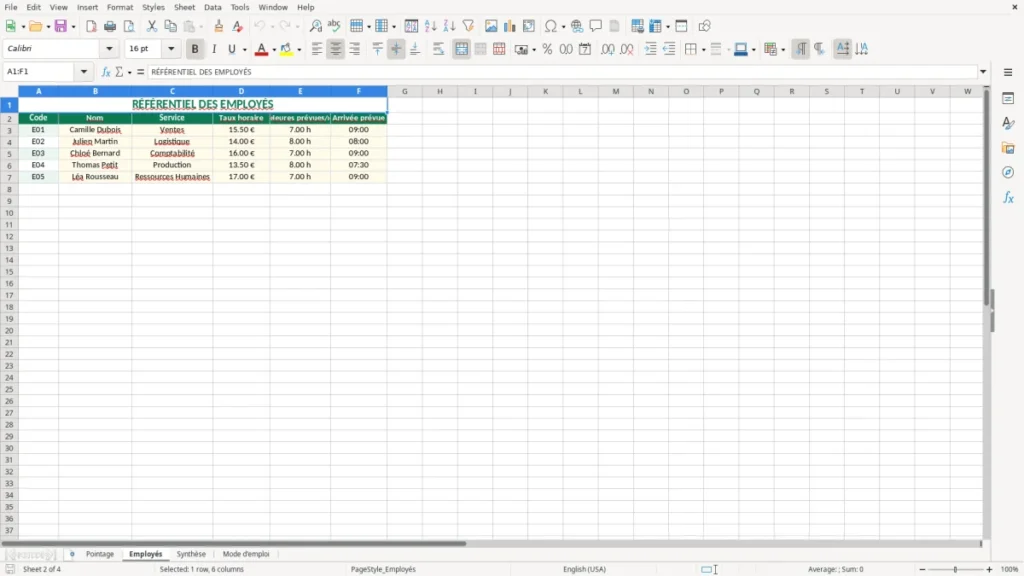Toggle Center Horizontally alignment
The height and width of the screenshot is (576, 1024).
(x=336, y=49)
